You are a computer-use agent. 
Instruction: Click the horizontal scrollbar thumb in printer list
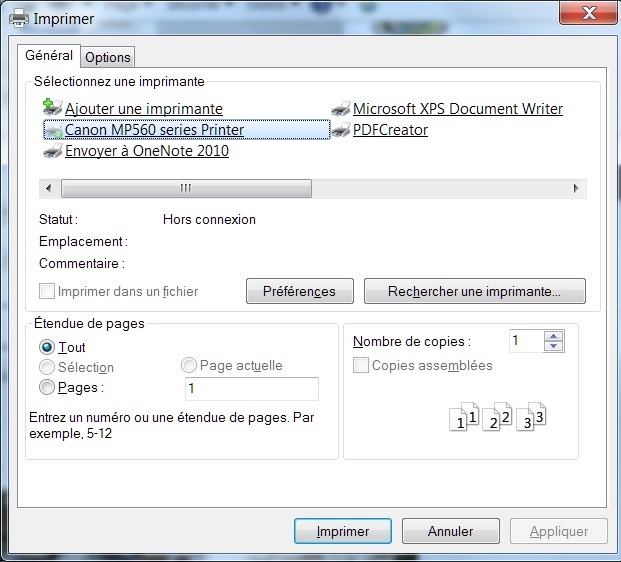click(186, 188)
